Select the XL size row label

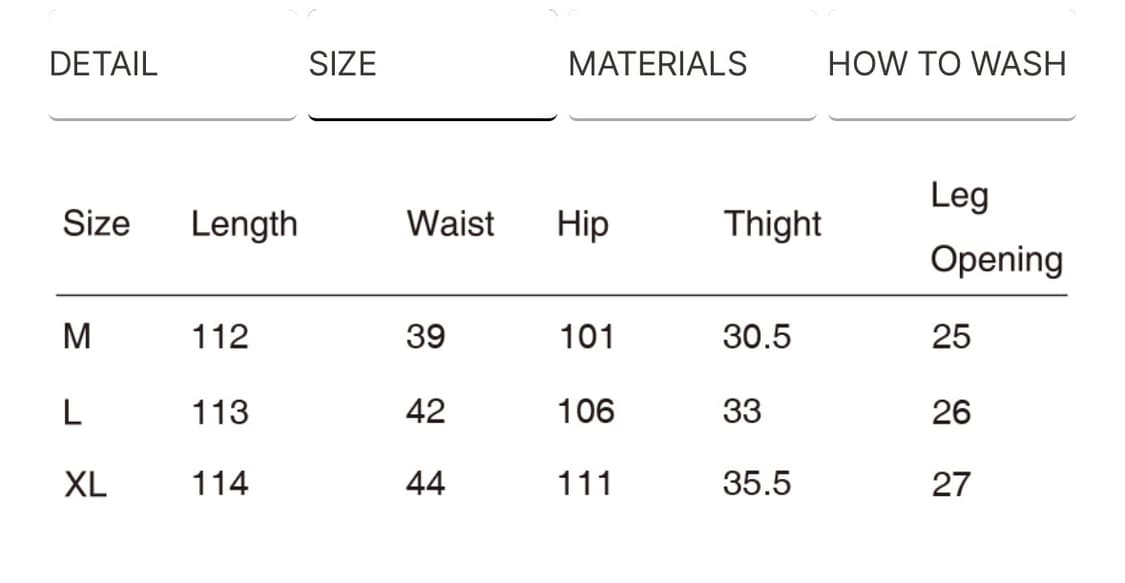85,485
